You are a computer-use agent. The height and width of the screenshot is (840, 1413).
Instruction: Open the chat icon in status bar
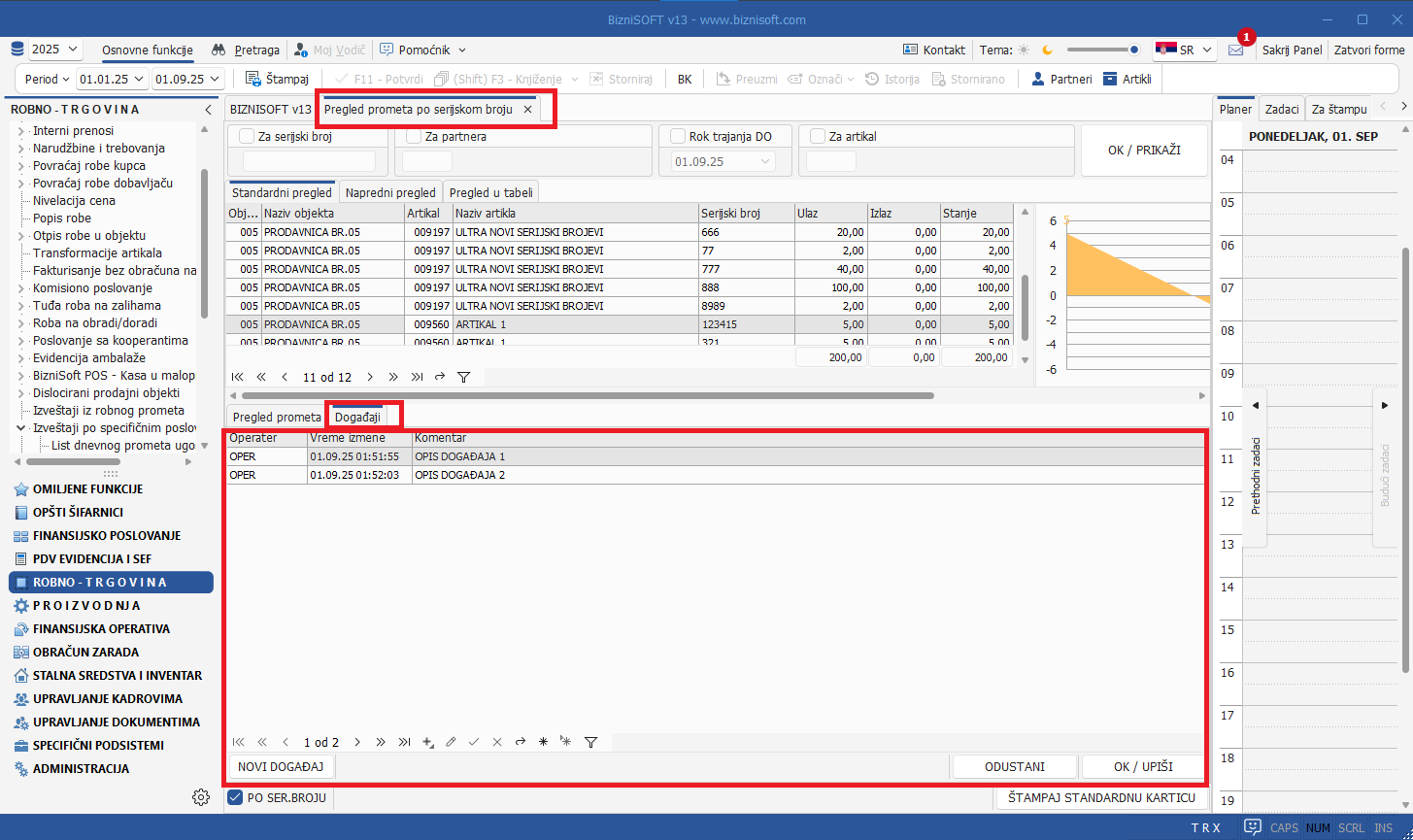click(1253, 827)
